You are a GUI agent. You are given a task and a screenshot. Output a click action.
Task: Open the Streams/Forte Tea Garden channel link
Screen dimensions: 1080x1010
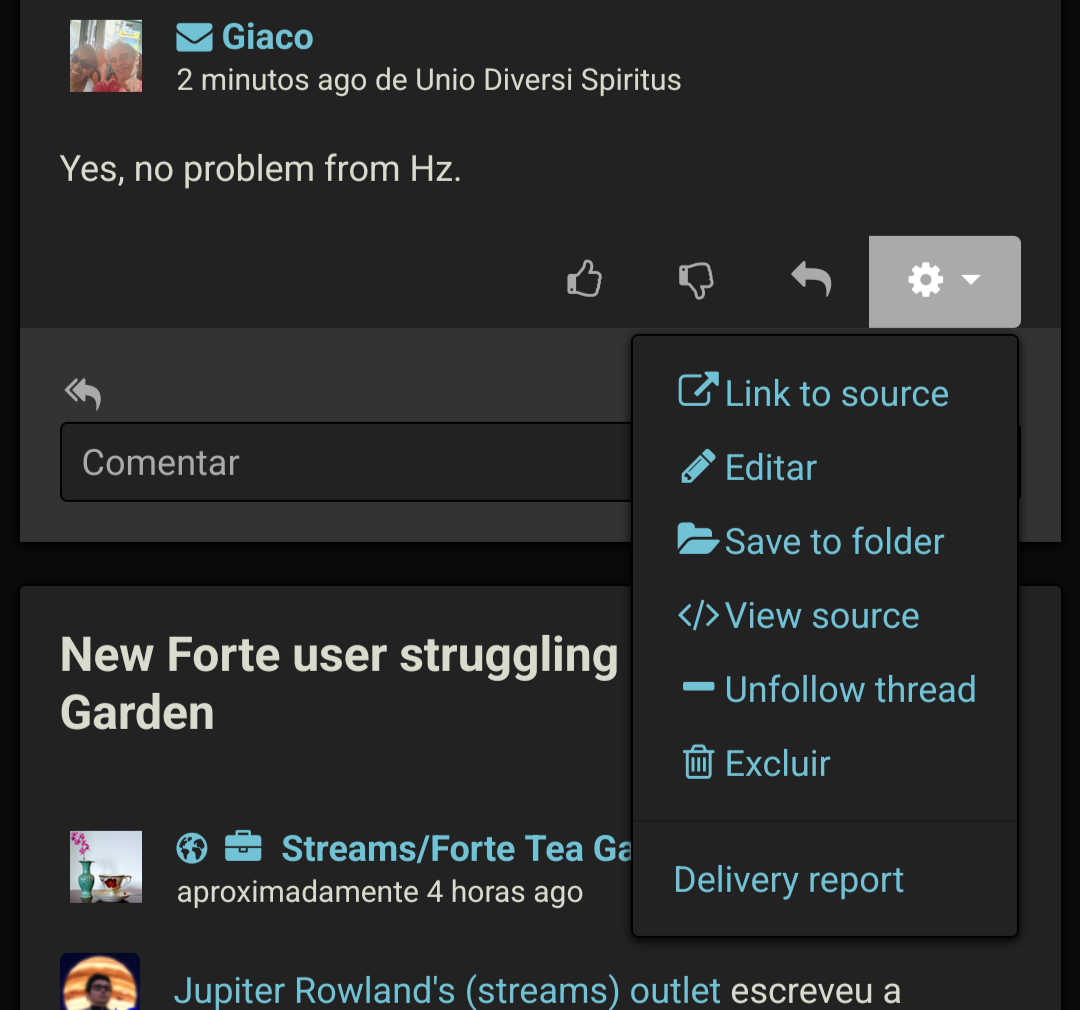coord(455,849)
